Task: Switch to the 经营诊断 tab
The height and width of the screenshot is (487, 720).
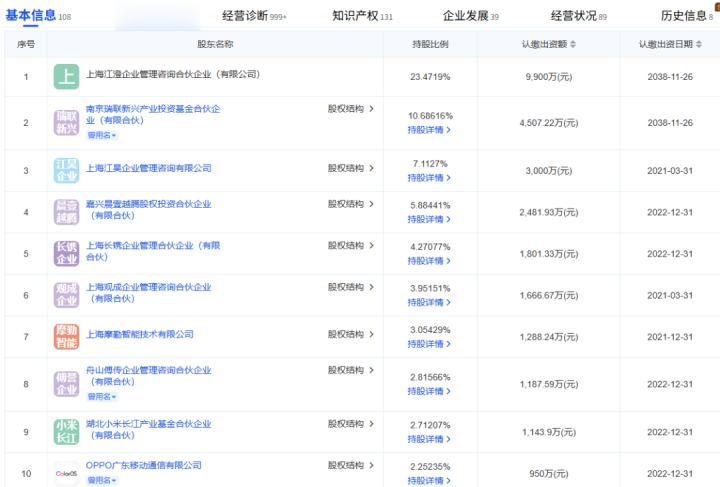Action: click(254, 16)
